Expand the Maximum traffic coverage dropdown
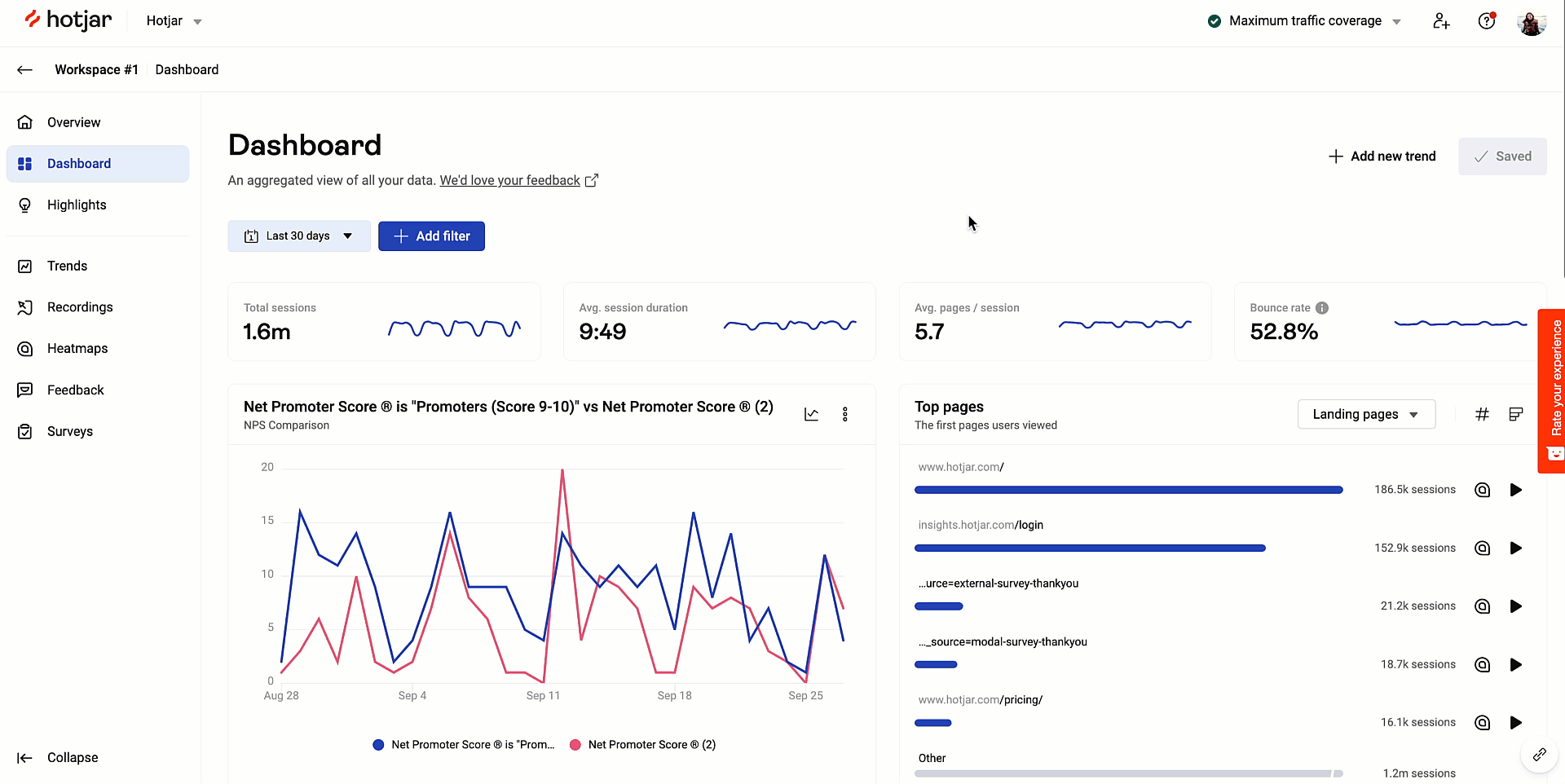 click(1304, 21)
